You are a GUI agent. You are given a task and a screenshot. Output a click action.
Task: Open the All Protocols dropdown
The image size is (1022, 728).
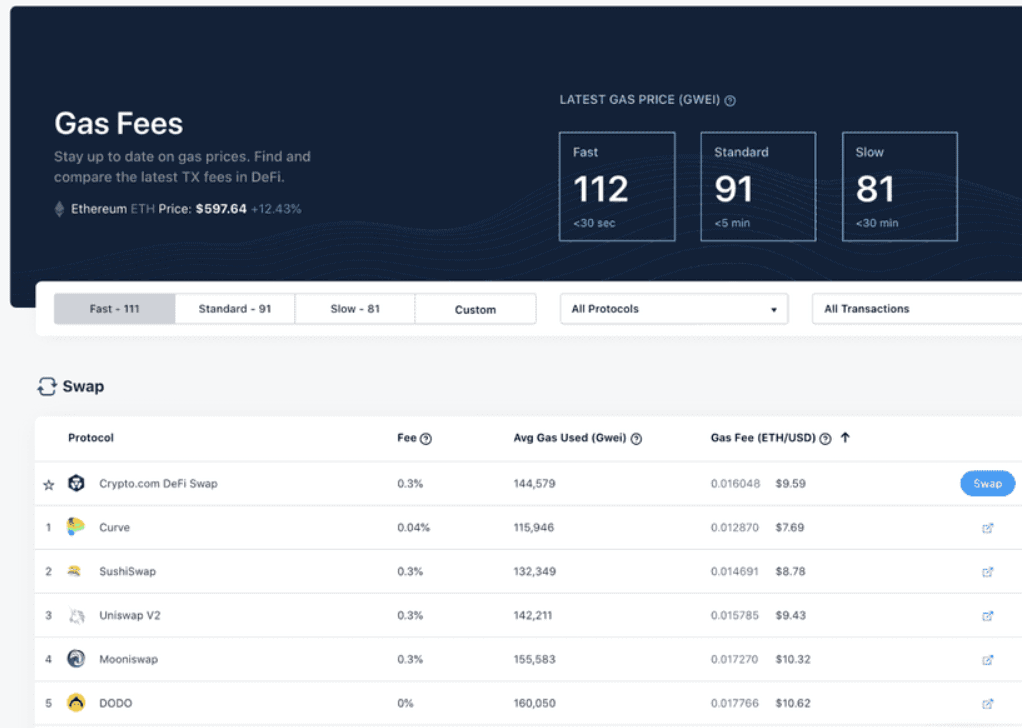673,309
